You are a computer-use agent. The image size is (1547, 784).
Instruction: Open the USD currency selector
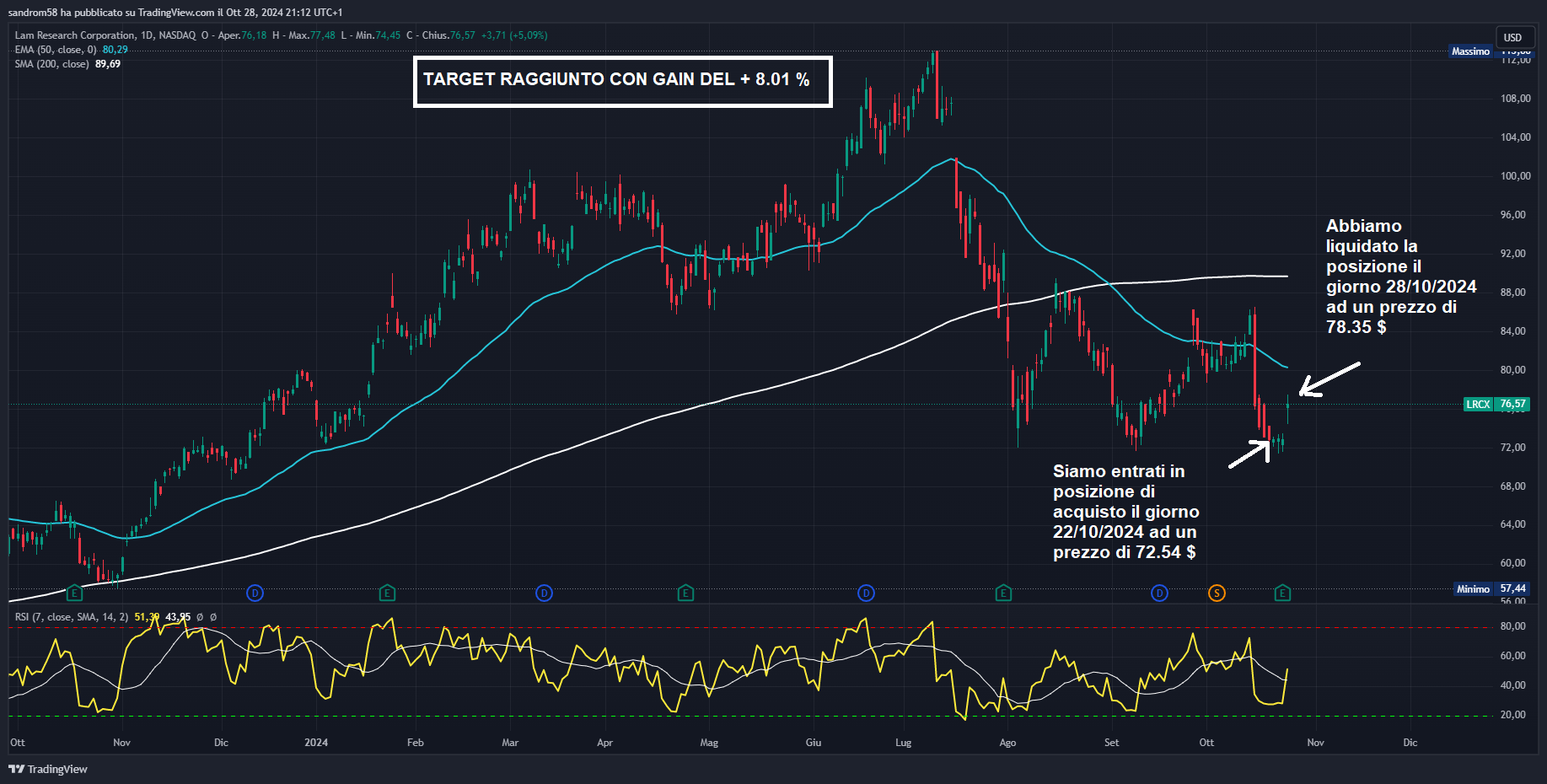1513,37
